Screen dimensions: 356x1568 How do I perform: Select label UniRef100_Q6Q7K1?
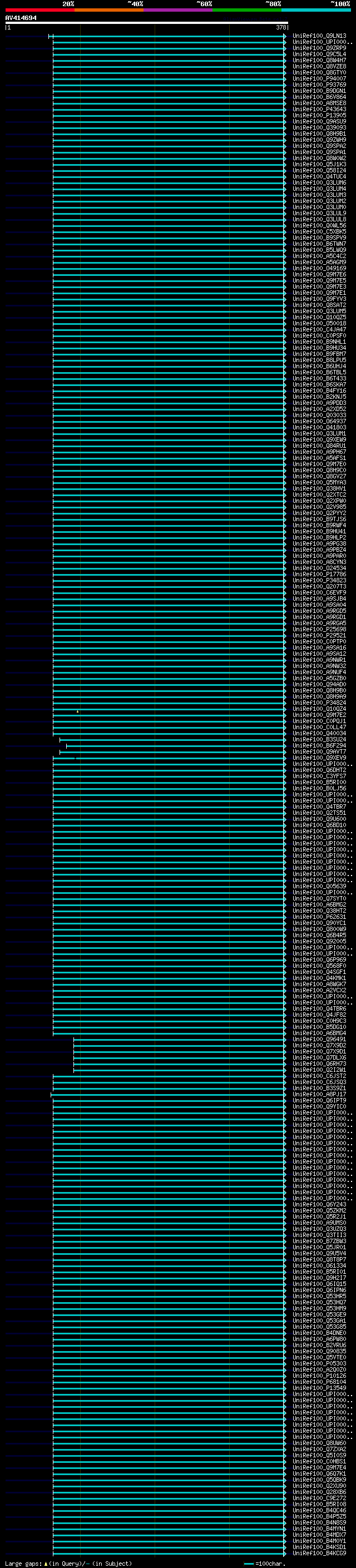[319, 1473]
